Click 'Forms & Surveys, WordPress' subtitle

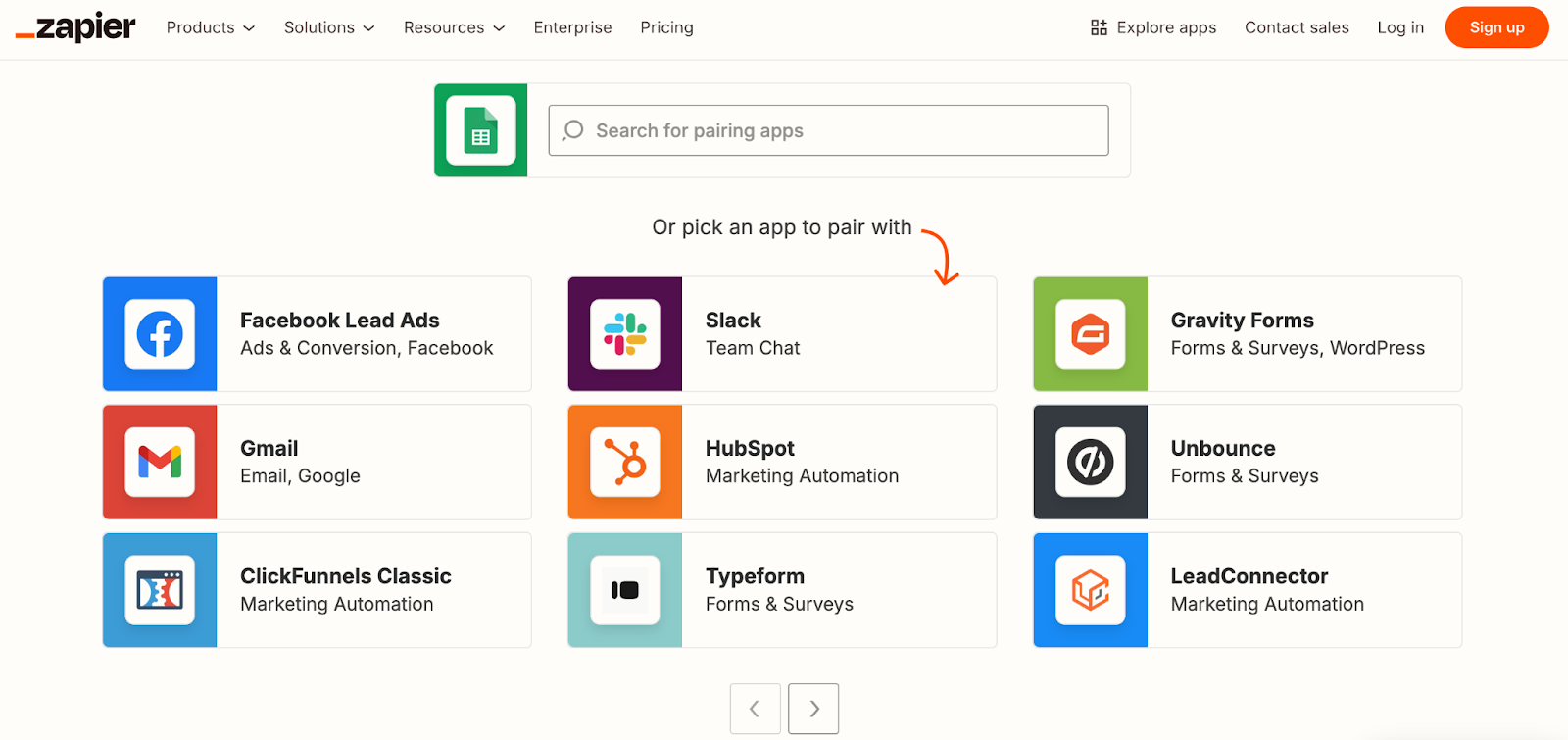pos(1298,348)
